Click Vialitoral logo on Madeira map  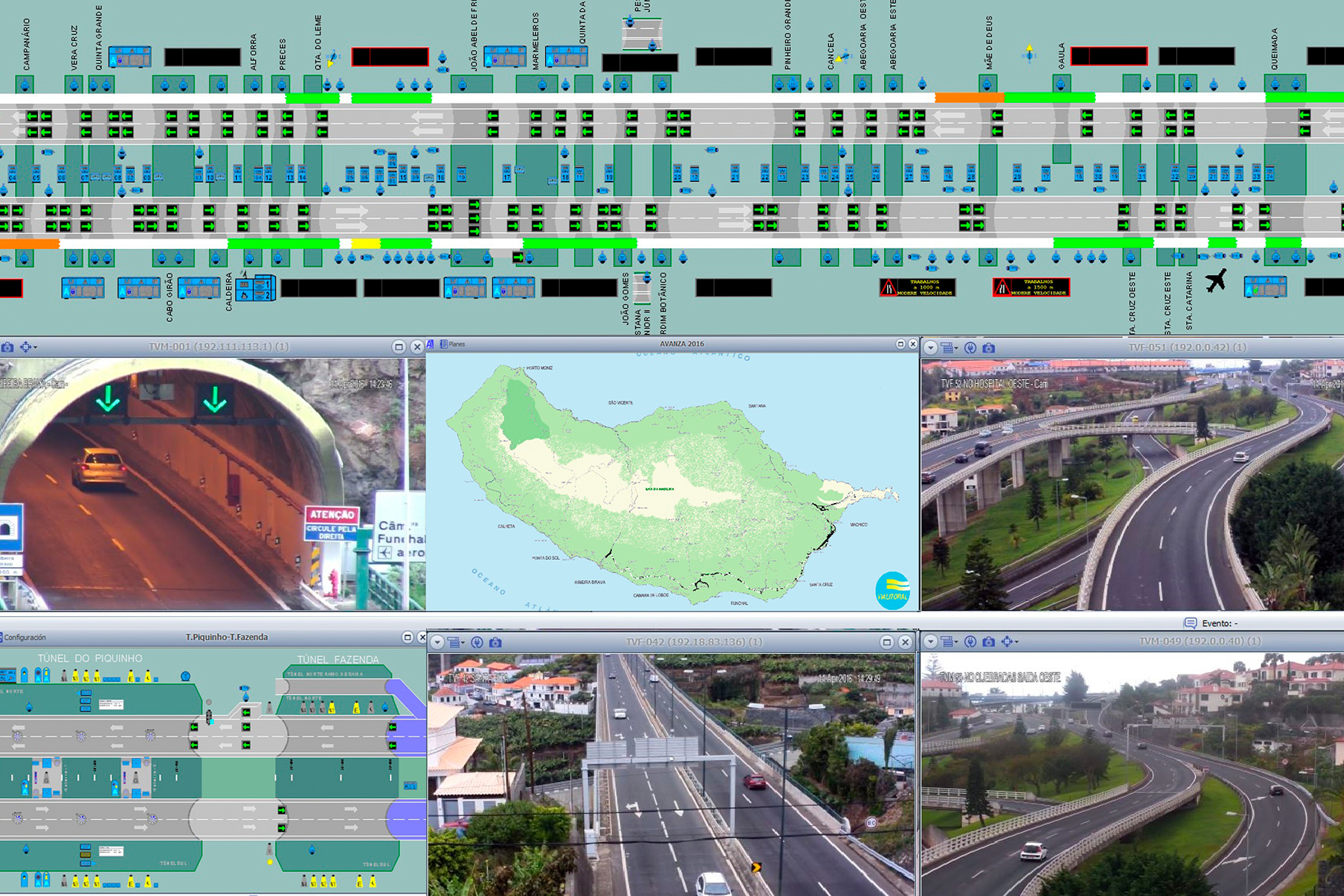892,591
